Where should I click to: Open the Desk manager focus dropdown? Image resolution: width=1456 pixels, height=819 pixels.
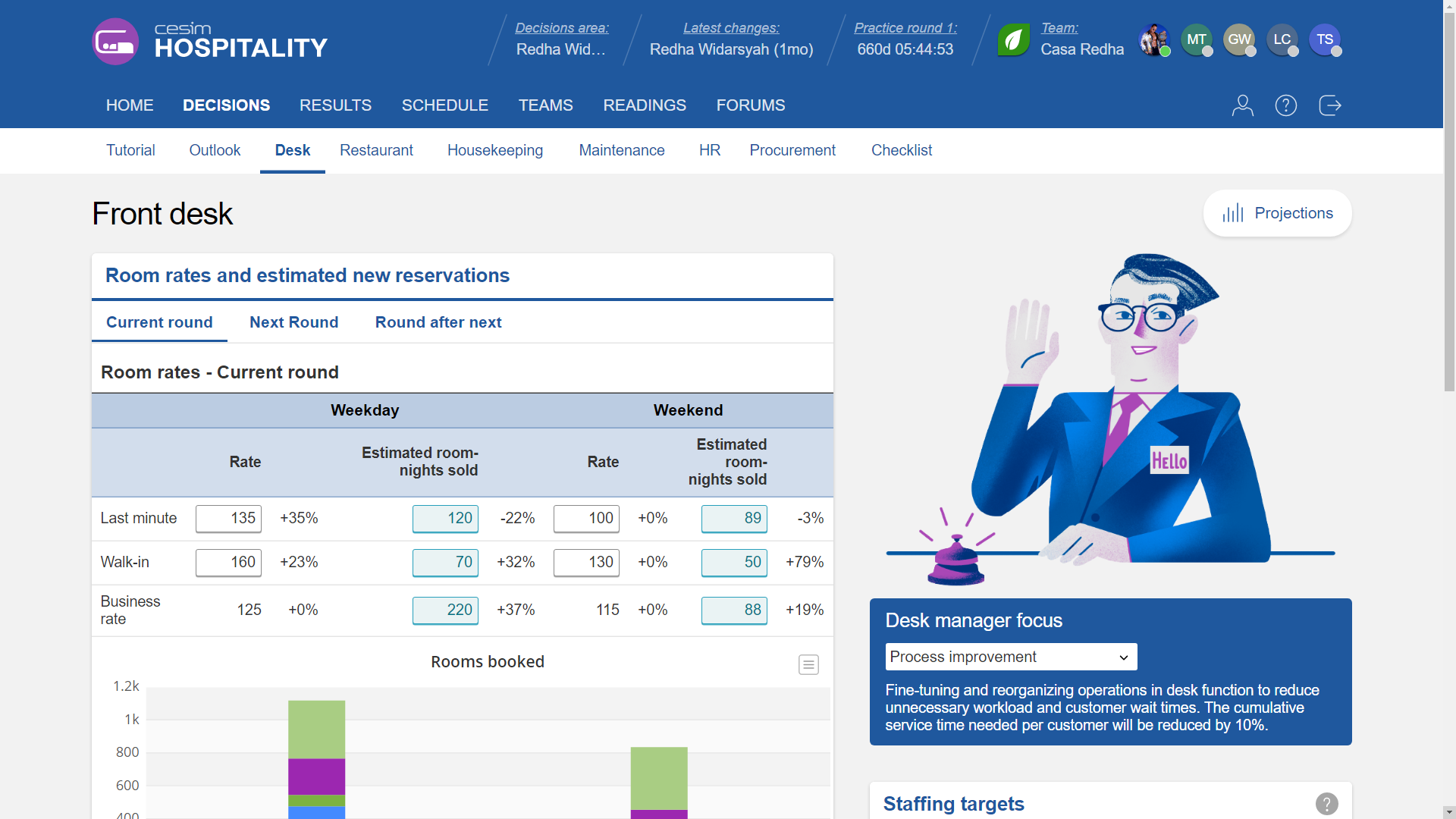1010,657
